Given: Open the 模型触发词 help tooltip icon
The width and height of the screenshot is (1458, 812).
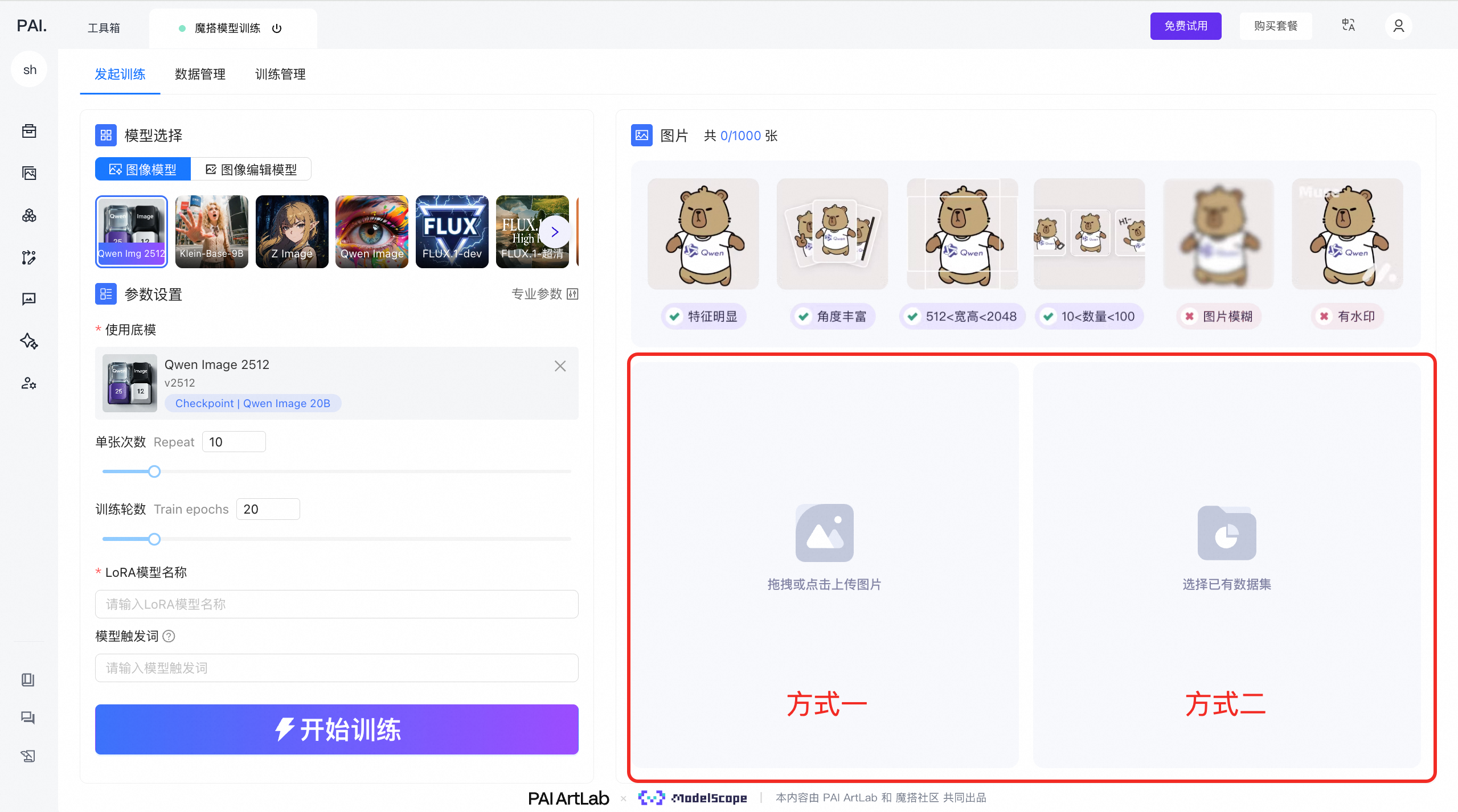Looking at the screenshot, I should [x=169, y=636].
